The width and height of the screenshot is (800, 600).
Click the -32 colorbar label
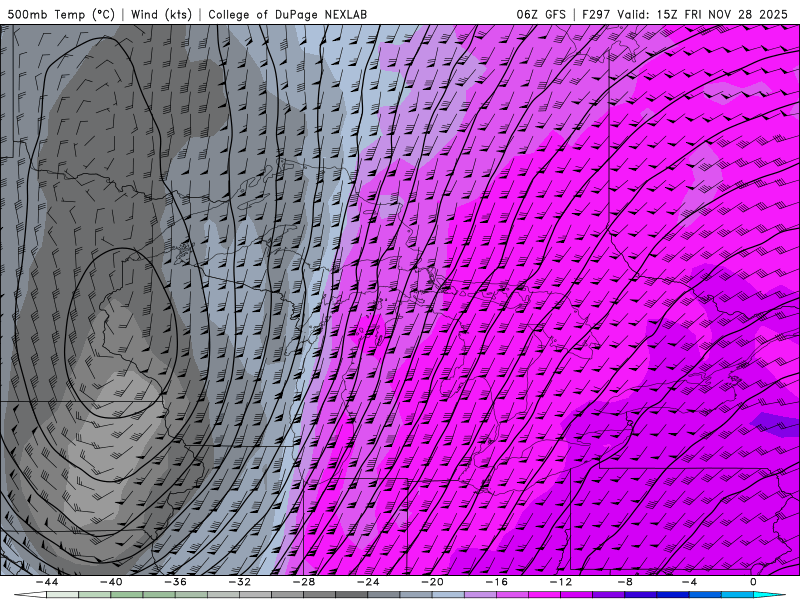(x=240, y=582)
